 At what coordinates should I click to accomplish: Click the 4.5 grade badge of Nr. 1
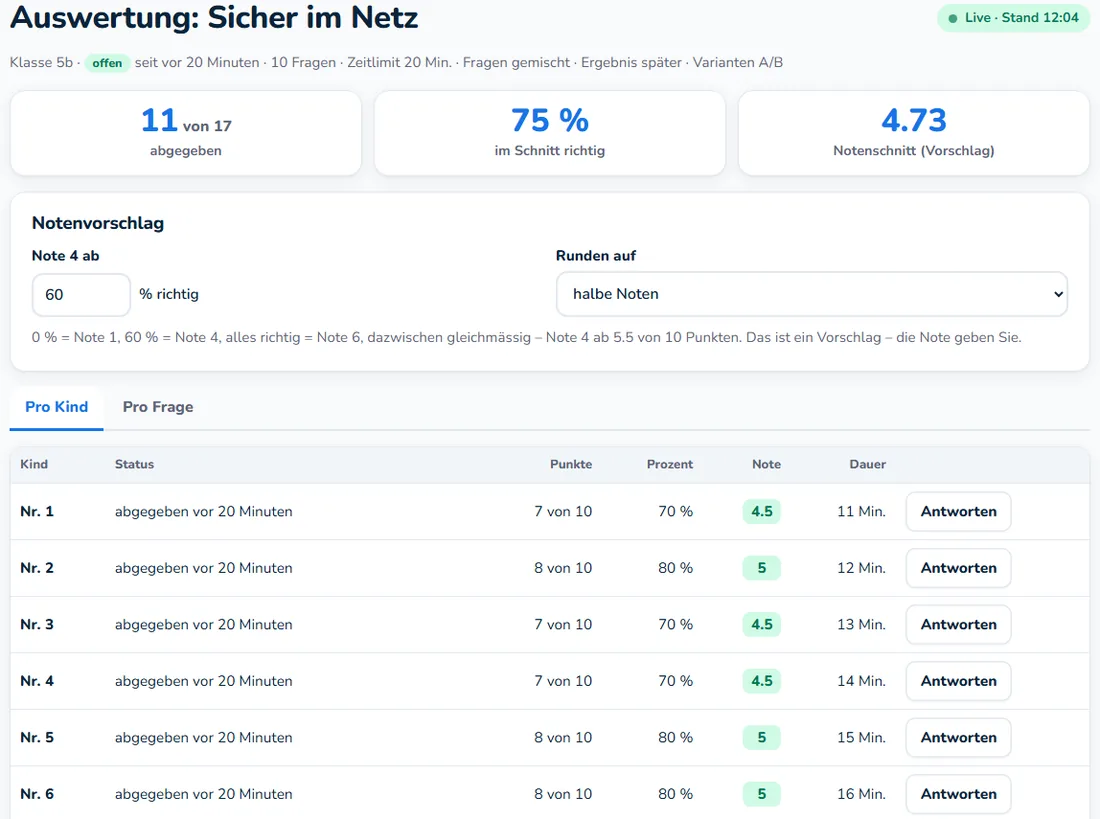[x=762, y=512]
